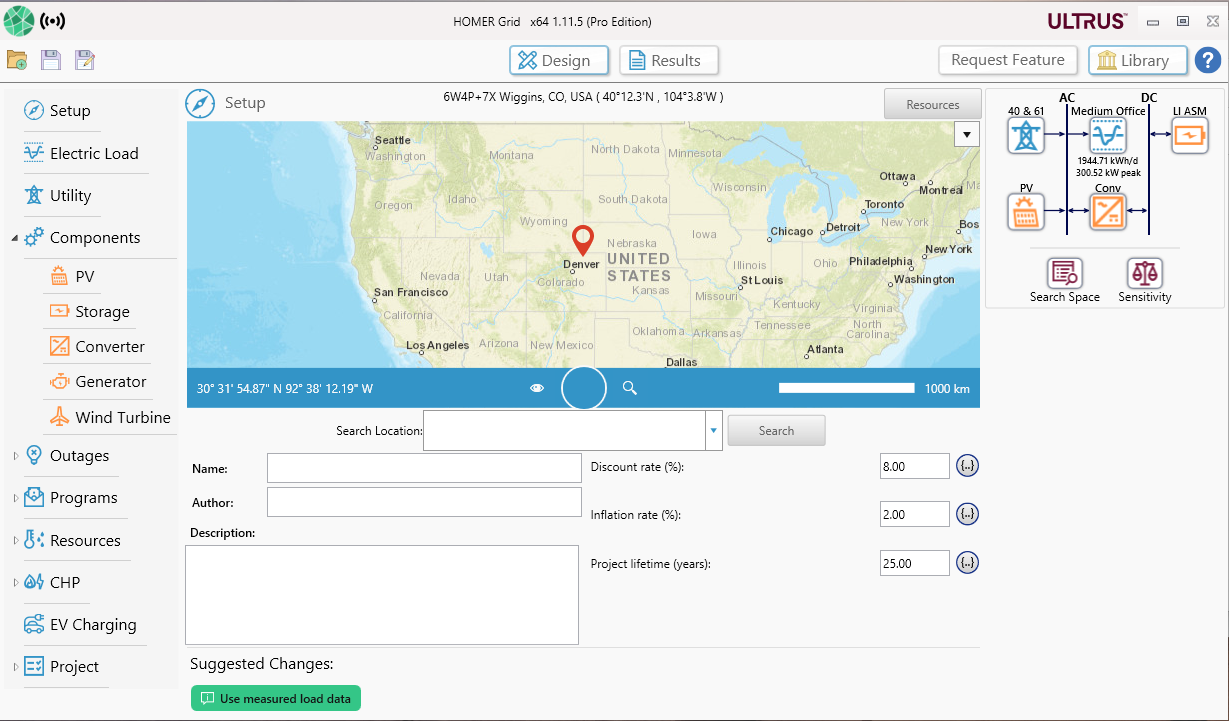Click the Author input field
This screenshot has height=721, width=1229.
tap(424, 502)
